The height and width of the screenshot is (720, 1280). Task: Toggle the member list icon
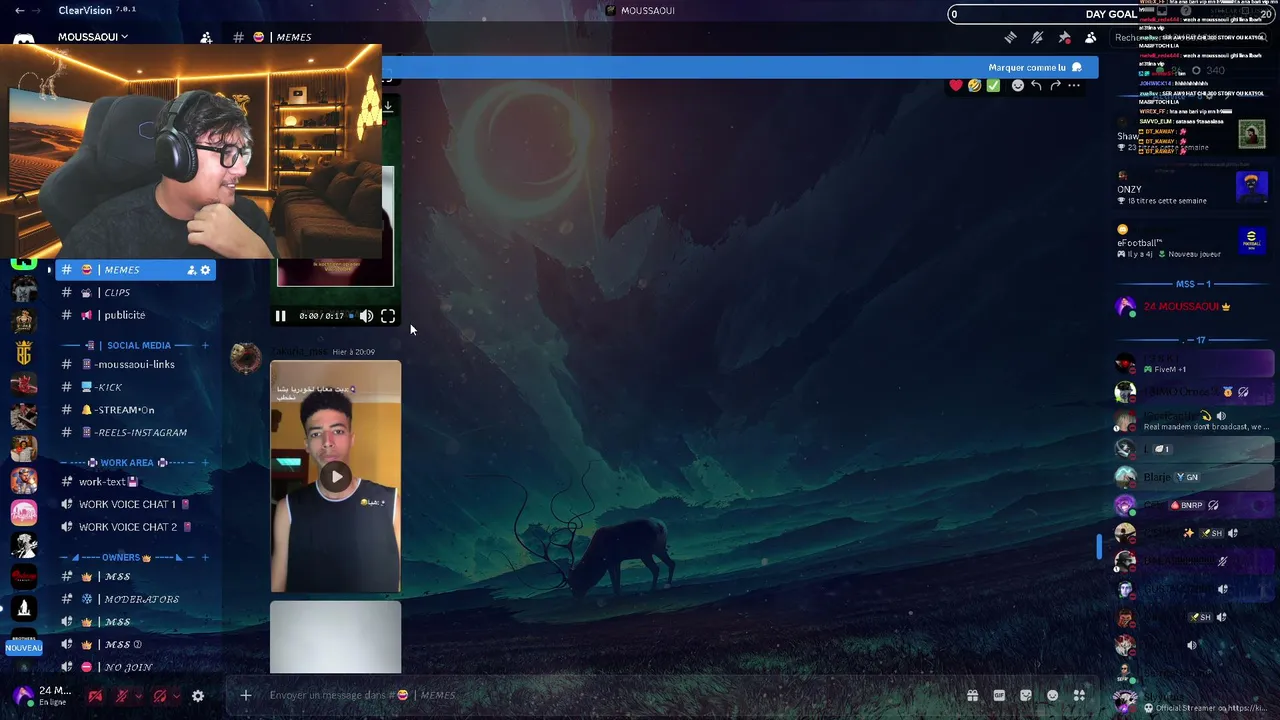click(x=1090, y=37)
